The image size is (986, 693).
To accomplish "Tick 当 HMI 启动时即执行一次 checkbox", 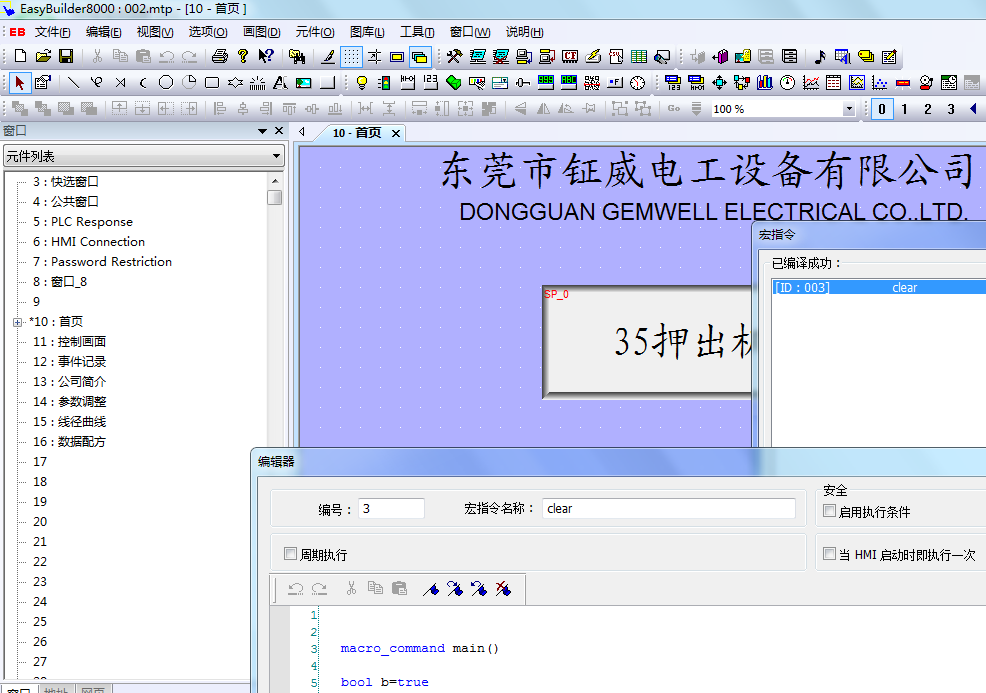I will coord(829,554).
